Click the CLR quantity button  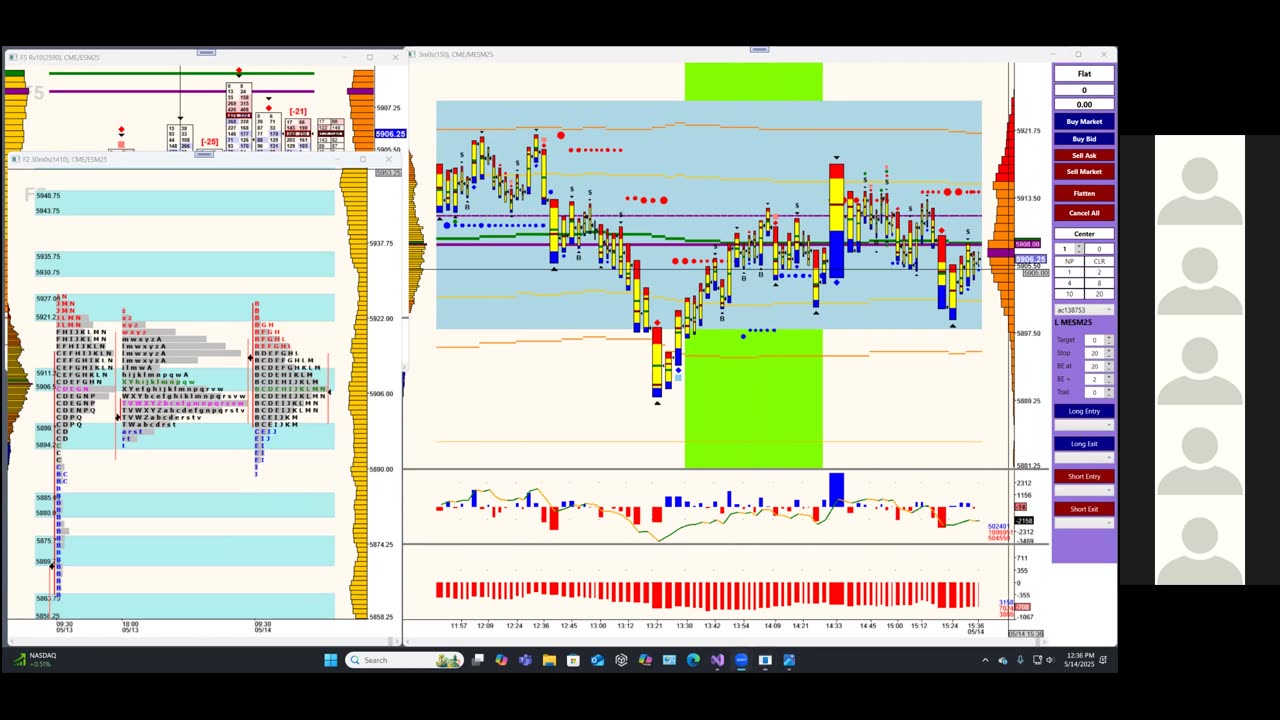coord(1099,261)
